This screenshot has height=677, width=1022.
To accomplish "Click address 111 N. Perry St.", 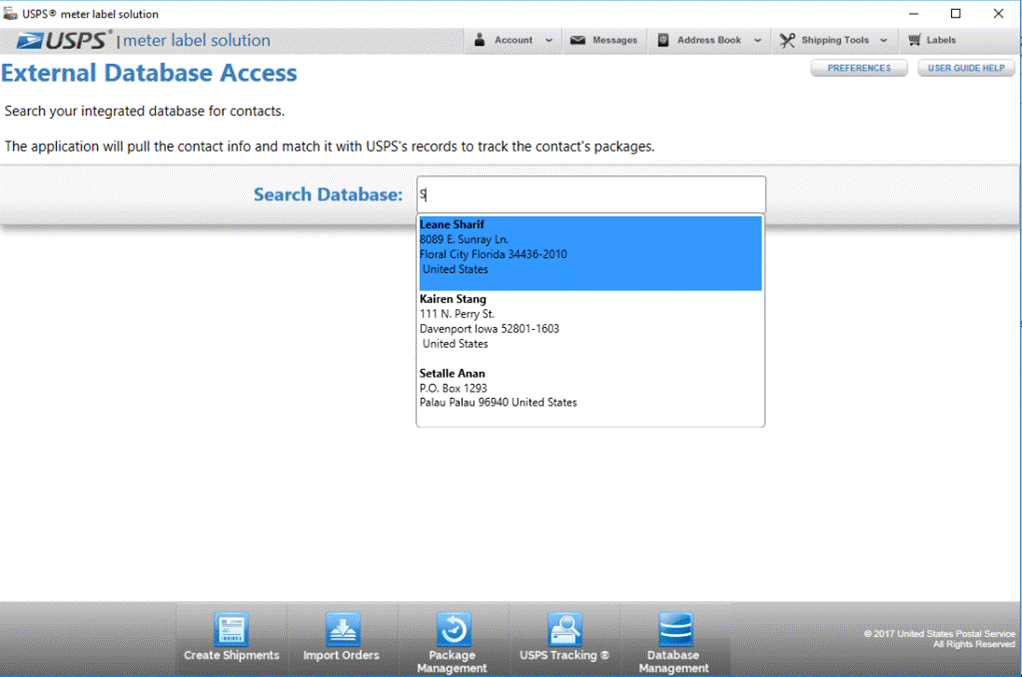I will tap(457, 313).
